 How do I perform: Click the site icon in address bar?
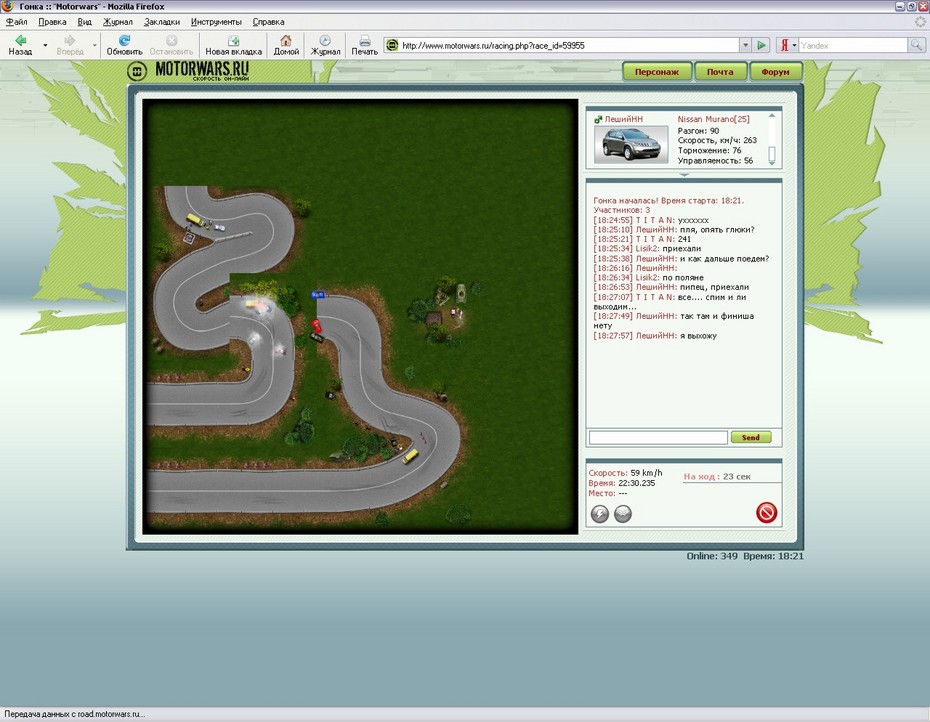392,45
